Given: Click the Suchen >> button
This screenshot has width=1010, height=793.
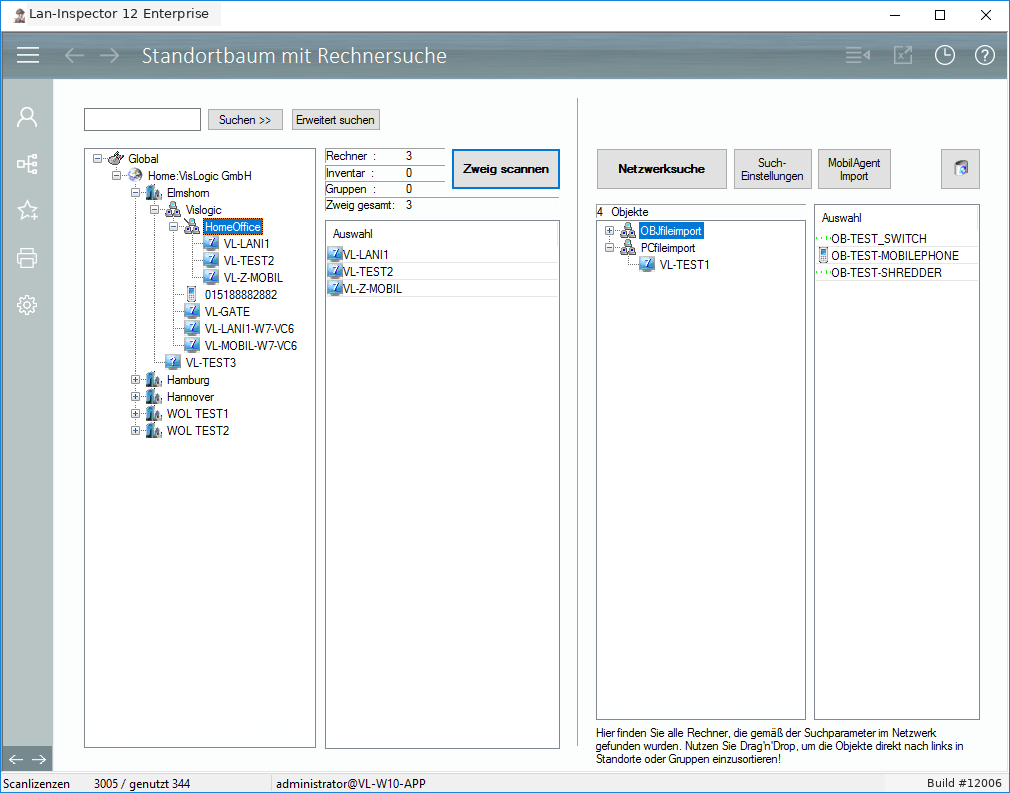Looking at the screenshot, I should tap(245, 120).
